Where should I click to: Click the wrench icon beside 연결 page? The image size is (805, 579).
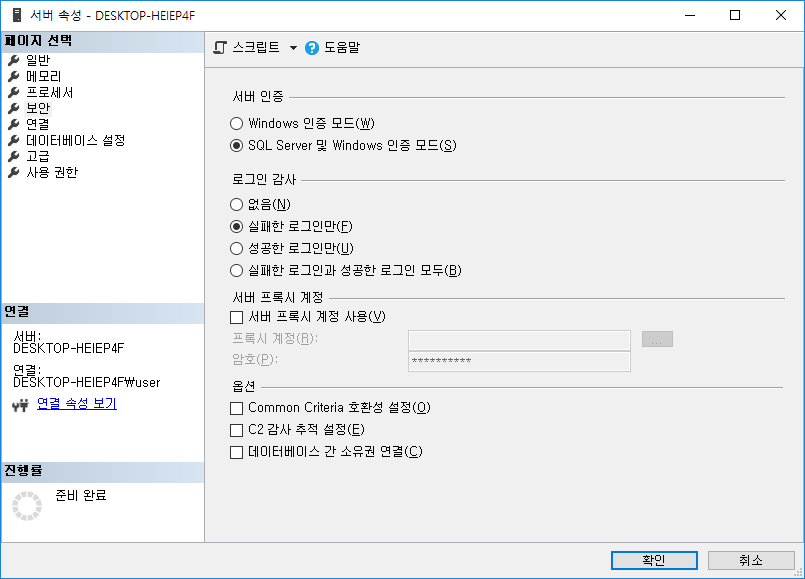pos(13,124)
